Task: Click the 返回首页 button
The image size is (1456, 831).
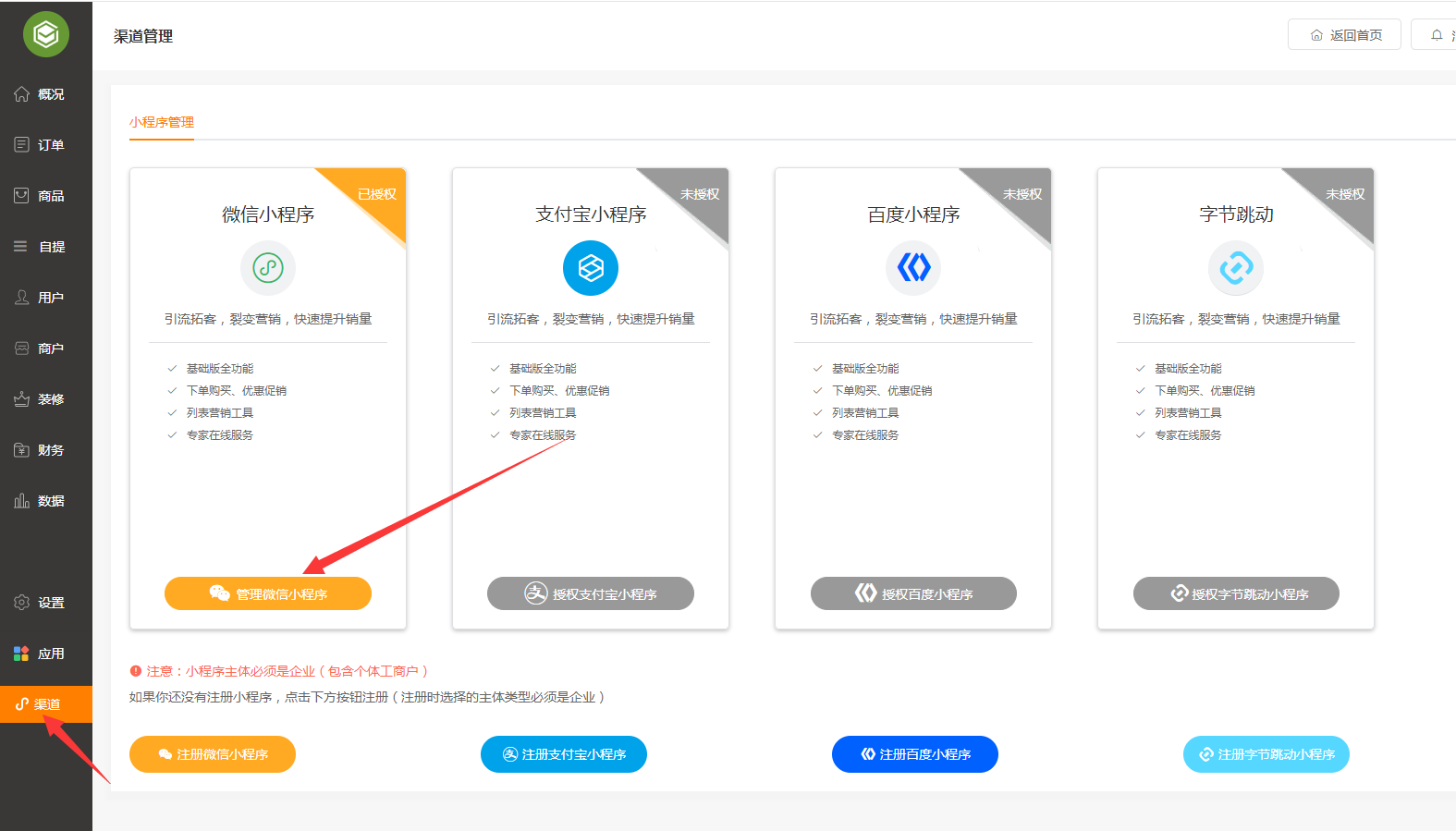Action: click(x=1344, y=35)
